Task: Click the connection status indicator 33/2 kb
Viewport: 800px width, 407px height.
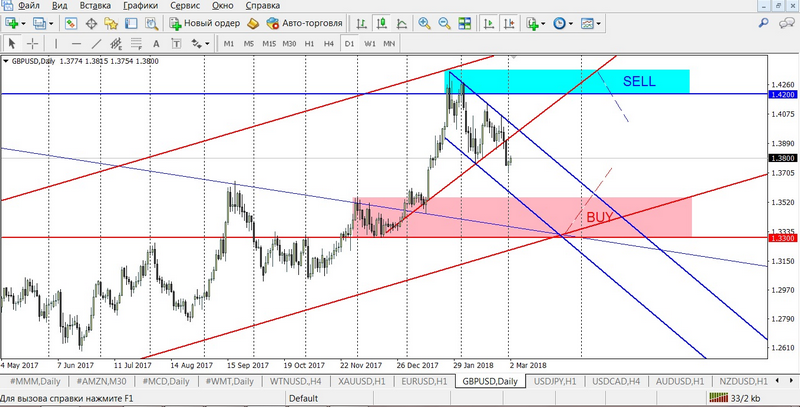Action: (751, 397)
